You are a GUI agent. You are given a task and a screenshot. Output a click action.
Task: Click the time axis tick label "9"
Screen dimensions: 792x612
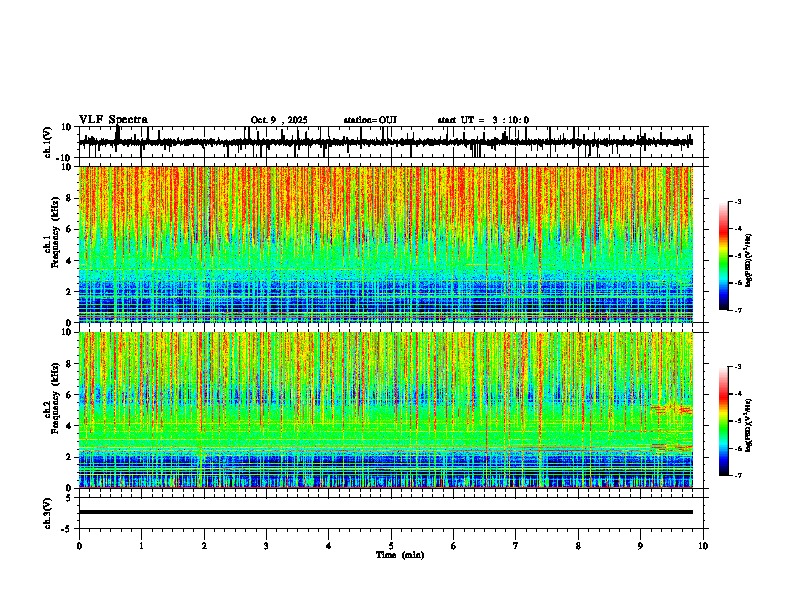click(x=640, y=546)
